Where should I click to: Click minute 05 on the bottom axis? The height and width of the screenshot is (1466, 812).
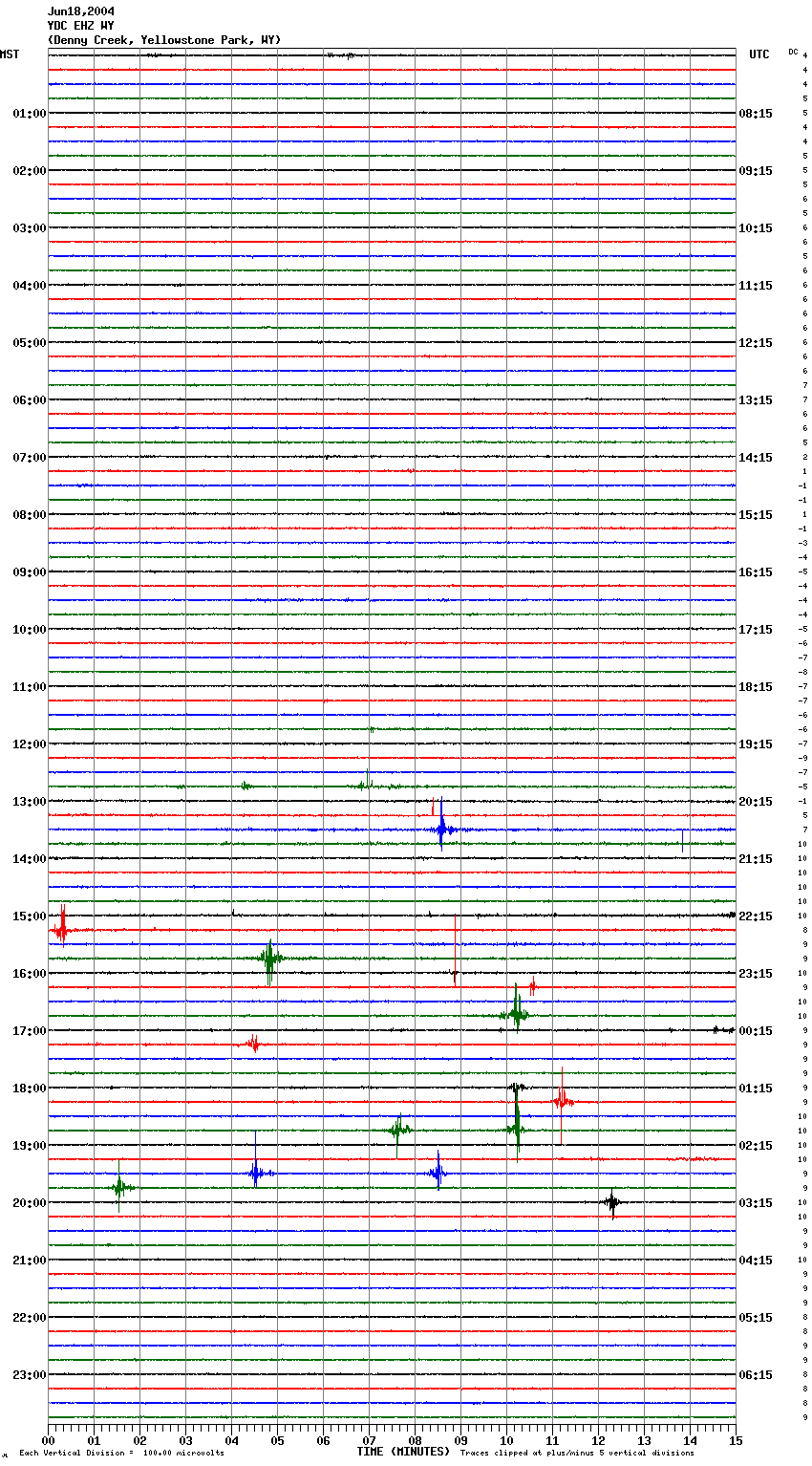(277, 1440)
